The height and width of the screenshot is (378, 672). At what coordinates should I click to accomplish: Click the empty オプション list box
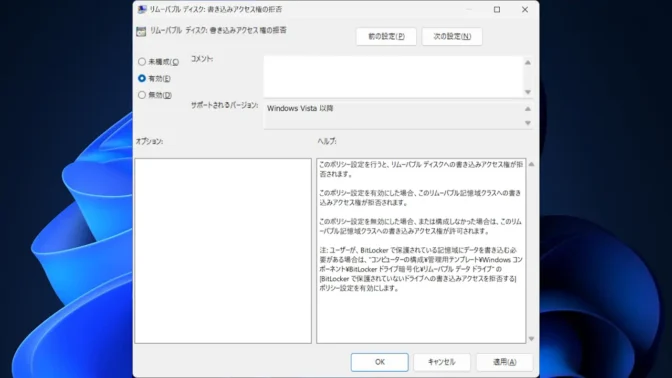223,251
